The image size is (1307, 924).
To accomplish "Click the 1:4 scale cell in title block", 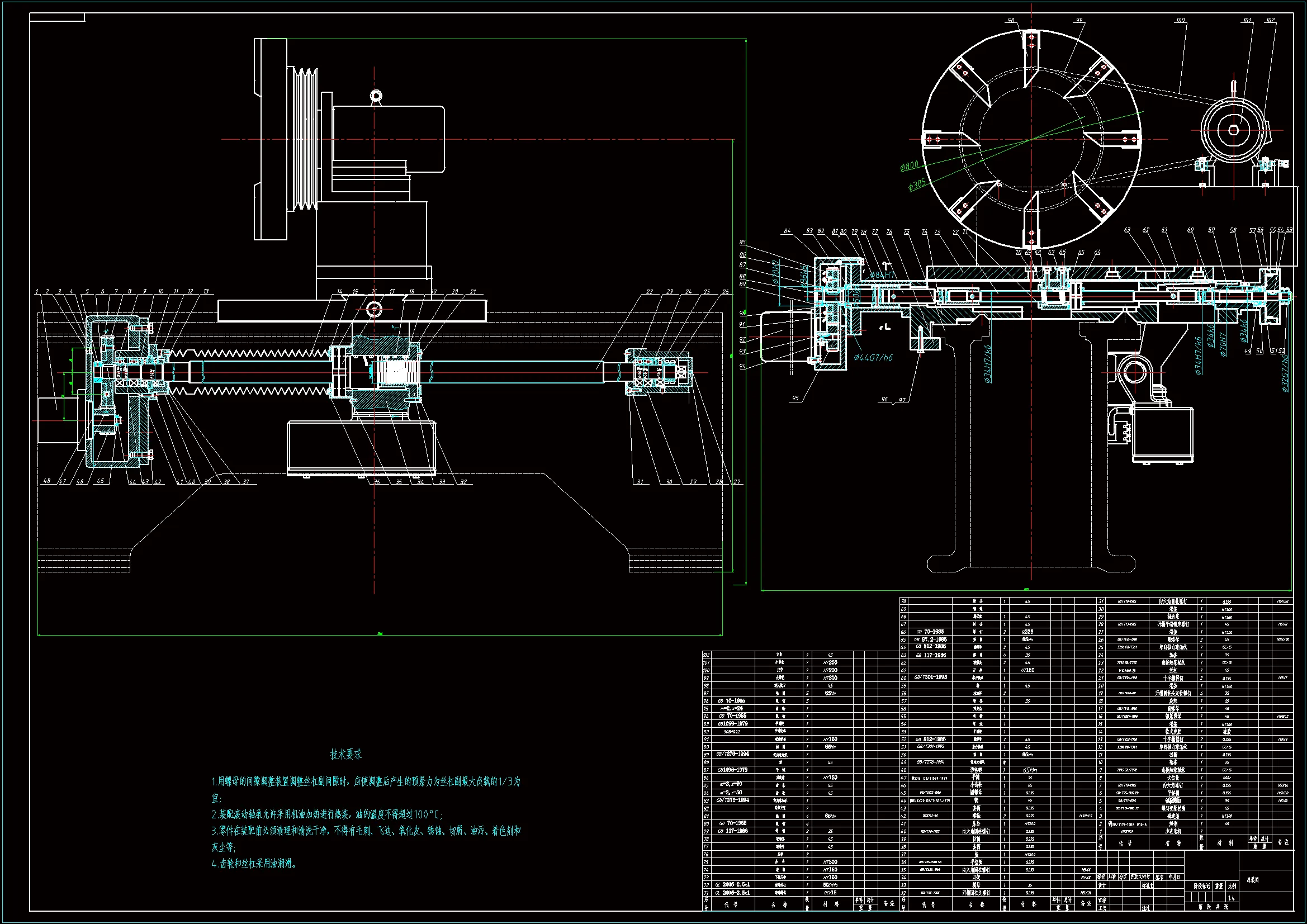I will point(1232,898).
